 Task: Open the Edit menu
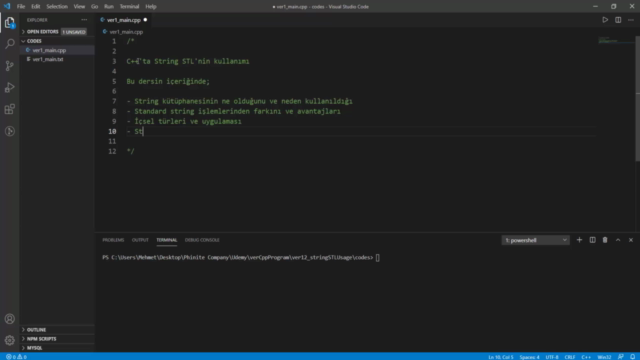[x=36, y=7]
